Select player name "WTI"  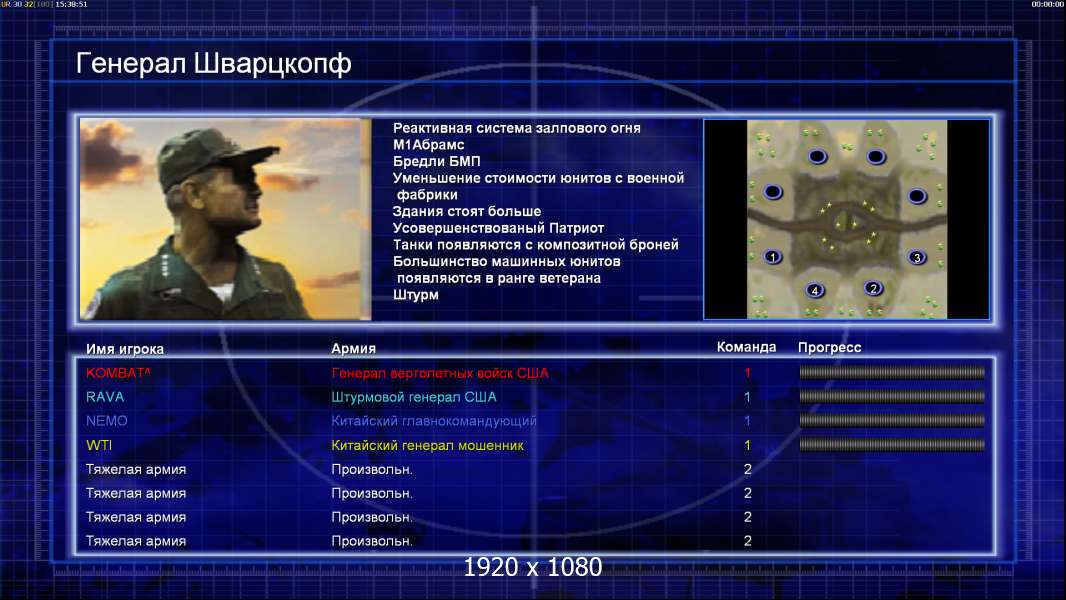[99, 445]
